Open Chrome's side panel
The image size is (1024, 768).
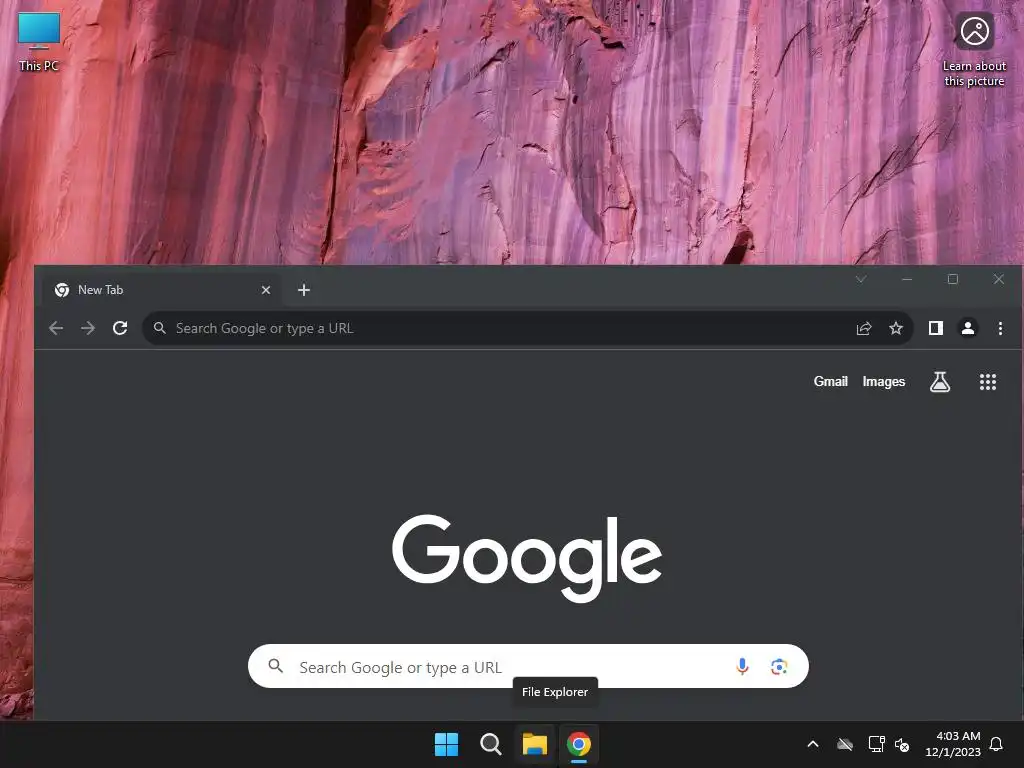tap(936, 328)
